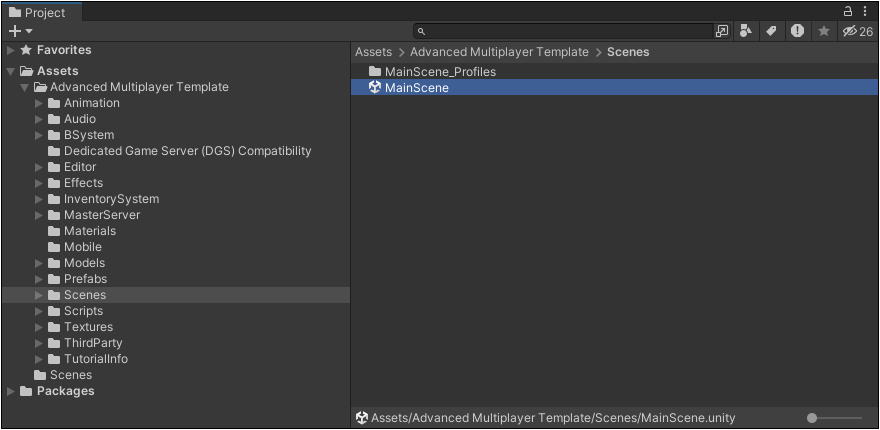Viewport: 880px width, 430px height.
Task: Open the Search by Type filter
Action: [x=745, y=31]
